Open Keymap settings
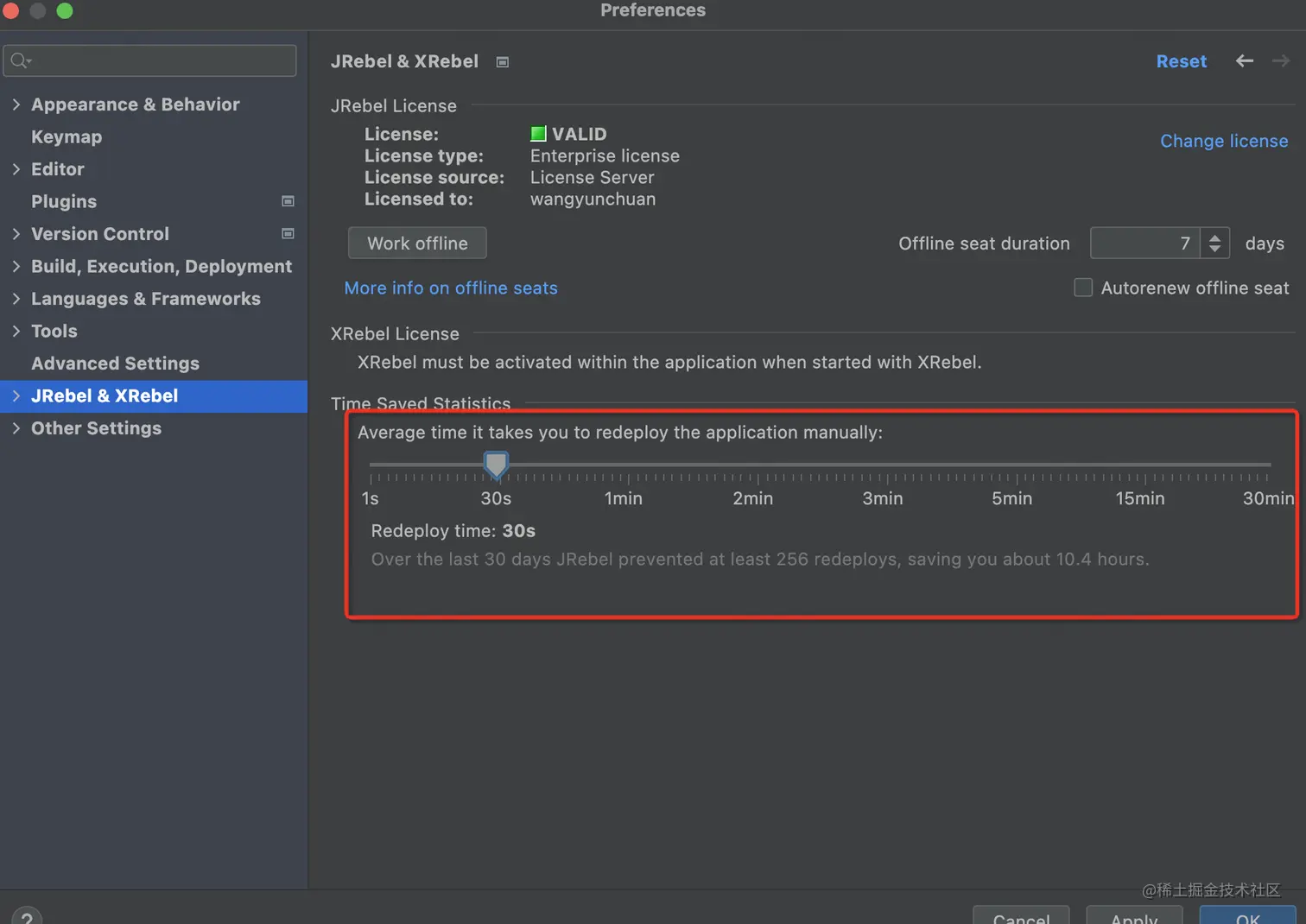Viewport: 1306px width, 924px height. (x=67, y=136)
